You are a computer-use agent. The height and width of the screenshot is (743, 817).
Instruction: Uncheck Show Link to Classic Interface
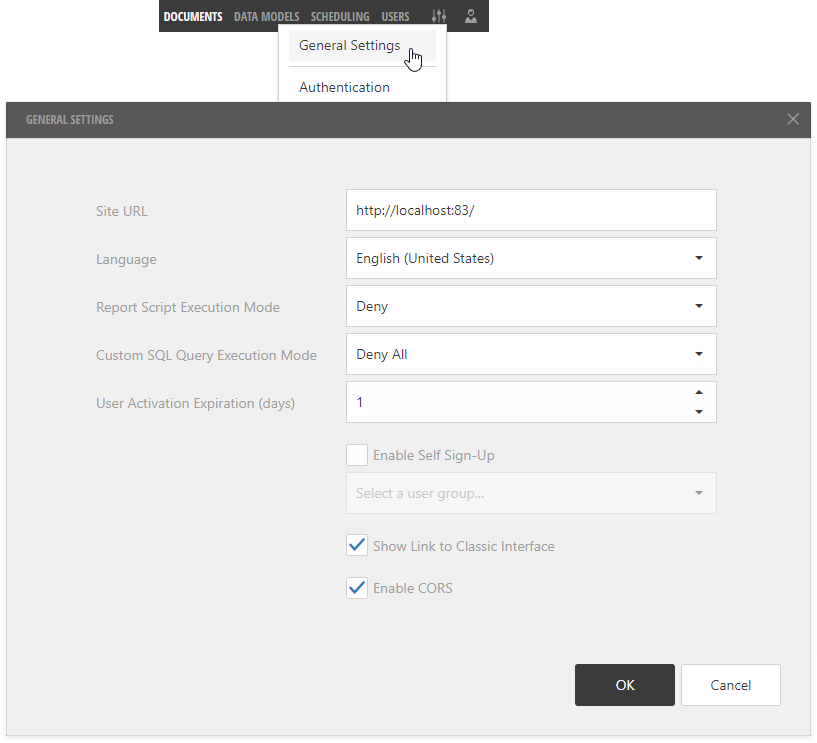click(357, 546)
